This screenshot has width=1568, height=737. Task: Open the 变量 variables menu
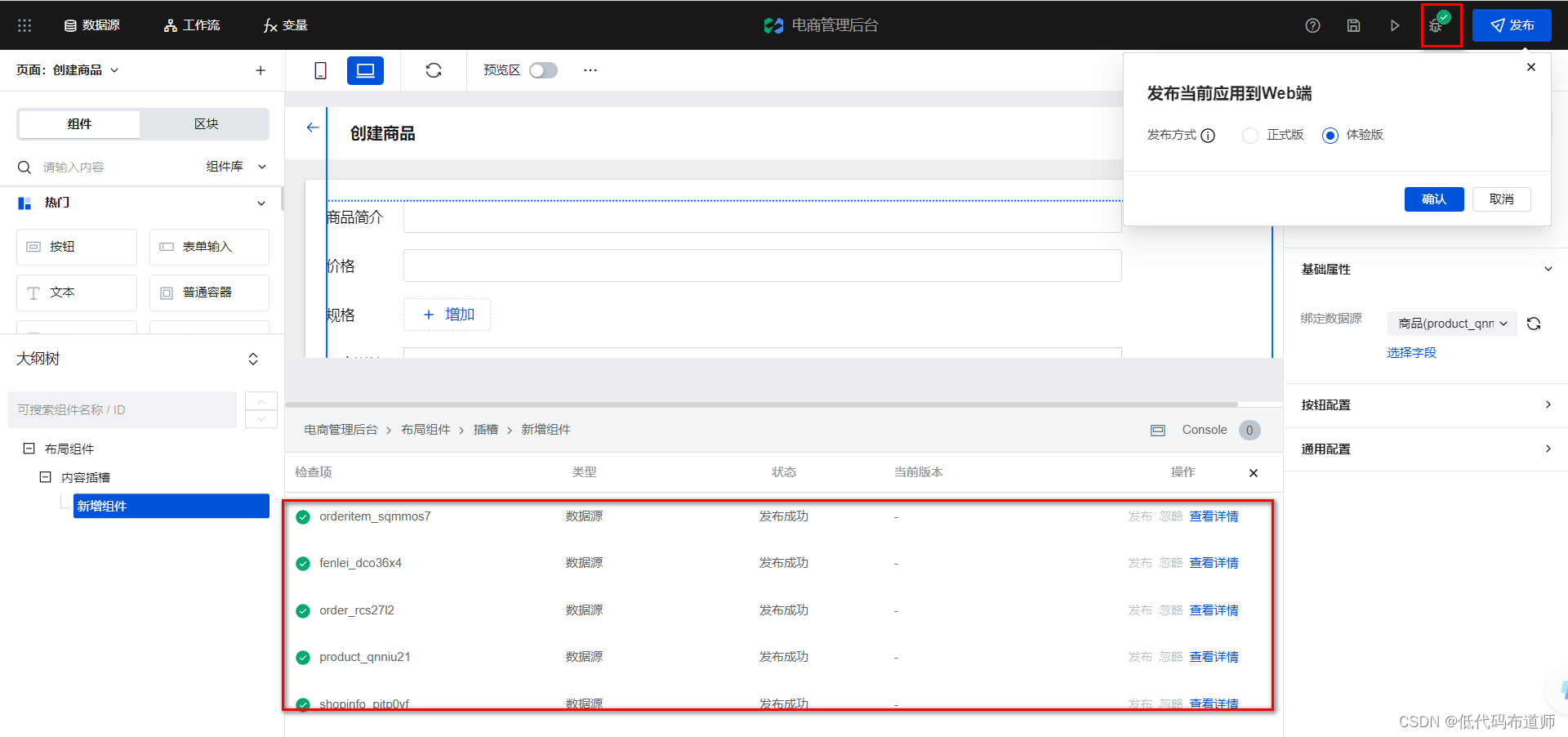coord(286,25)
